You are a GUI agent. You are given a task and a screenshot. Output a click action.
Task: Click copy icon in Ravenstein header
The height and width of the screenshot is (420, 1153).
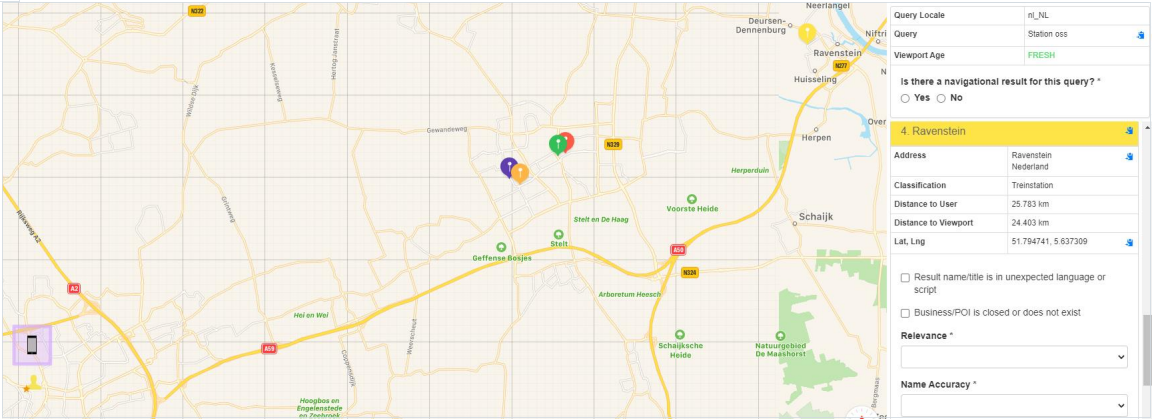click(x=1129, y=131)
